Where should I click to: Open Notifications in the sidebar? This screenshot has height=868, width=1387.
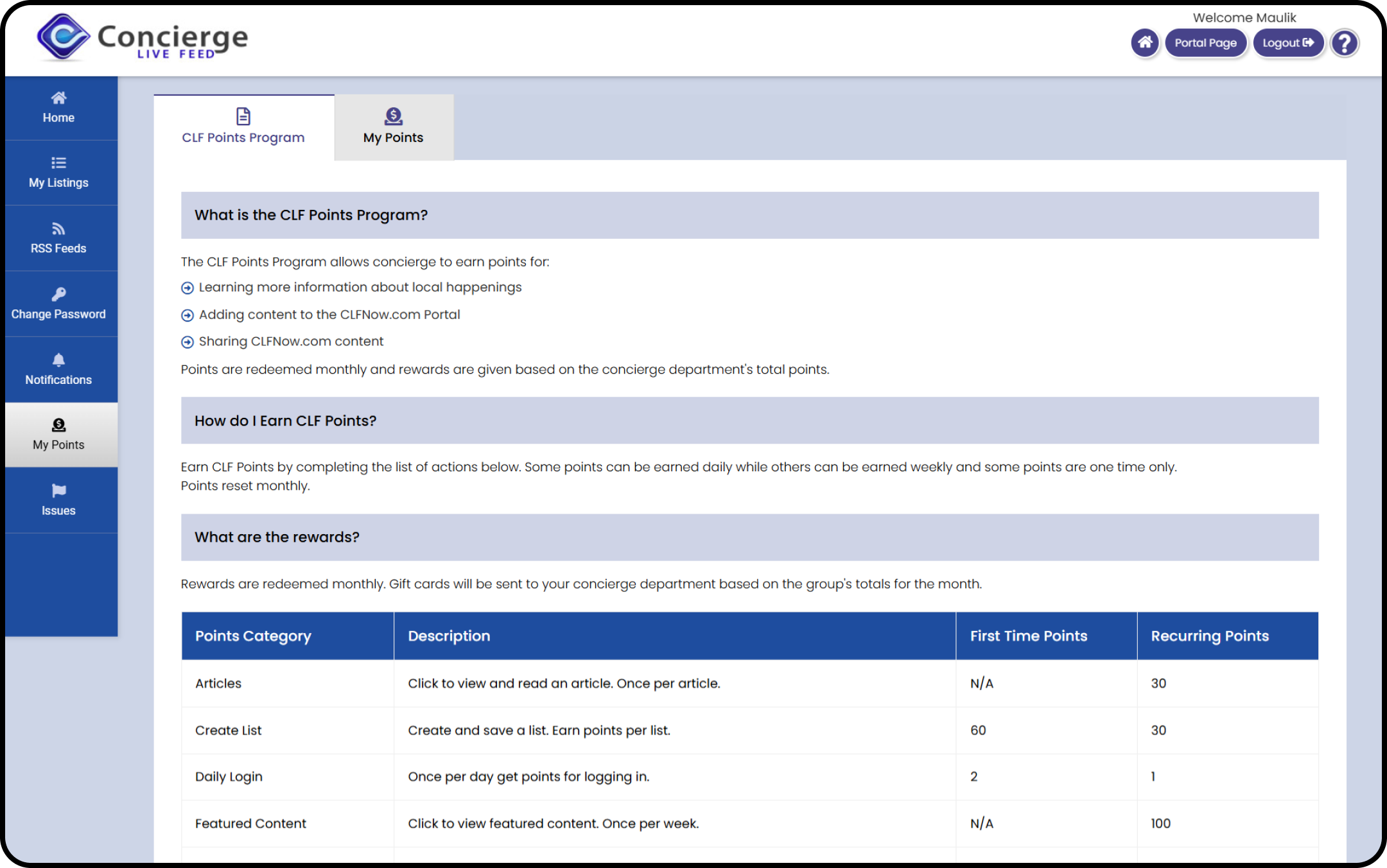(x=58, y=369)
